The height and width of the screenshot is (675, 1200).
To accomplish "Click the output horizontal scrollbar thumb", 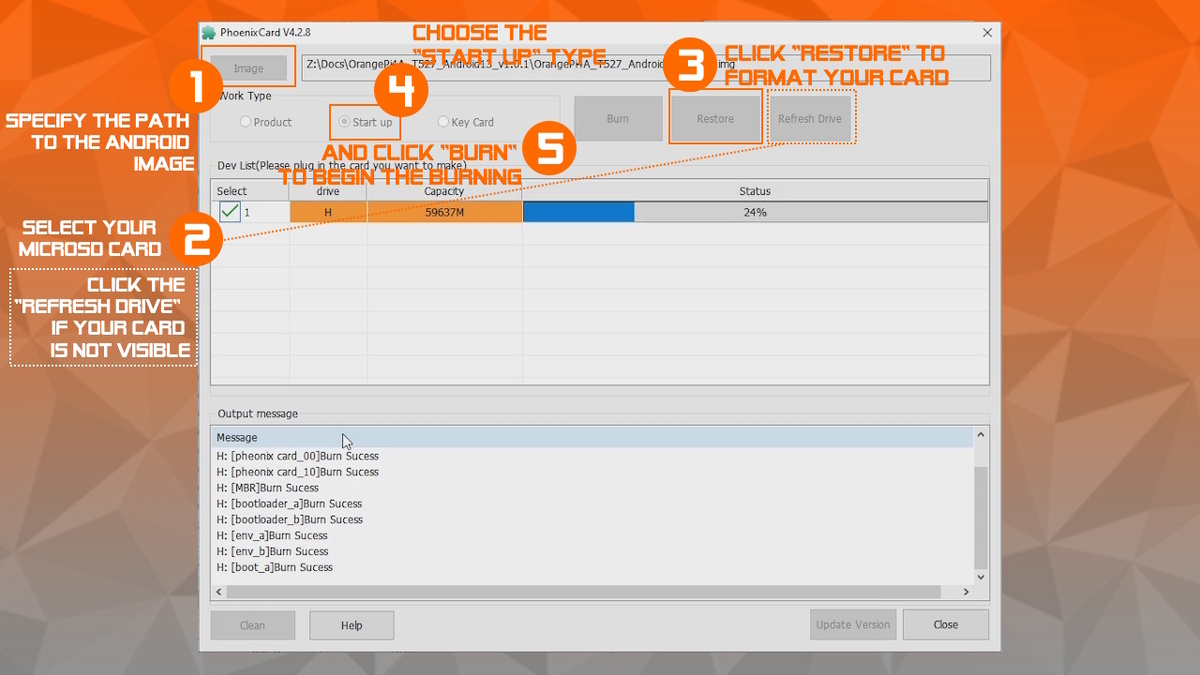I will click(584, 592).
